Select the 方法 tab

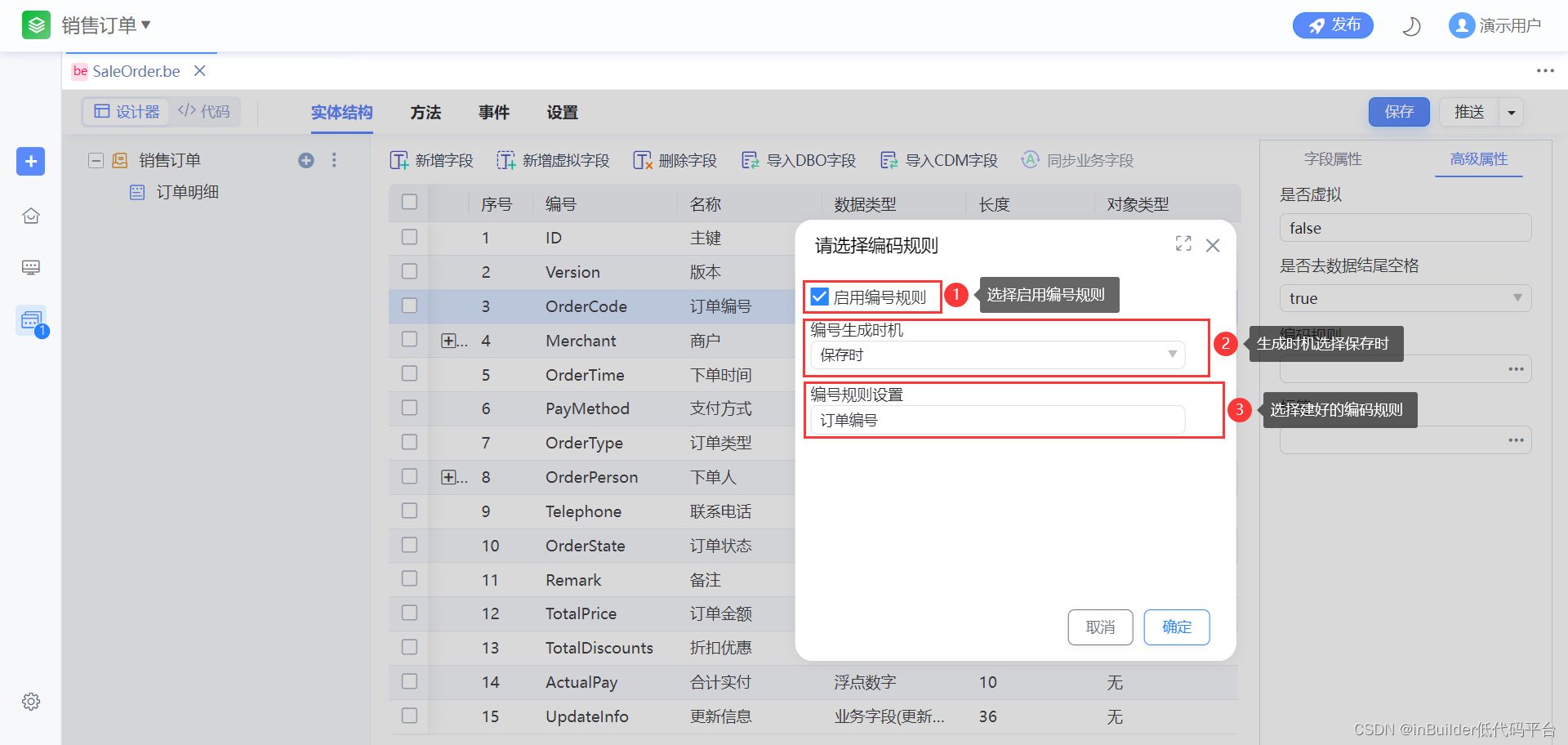pos(425,113)
